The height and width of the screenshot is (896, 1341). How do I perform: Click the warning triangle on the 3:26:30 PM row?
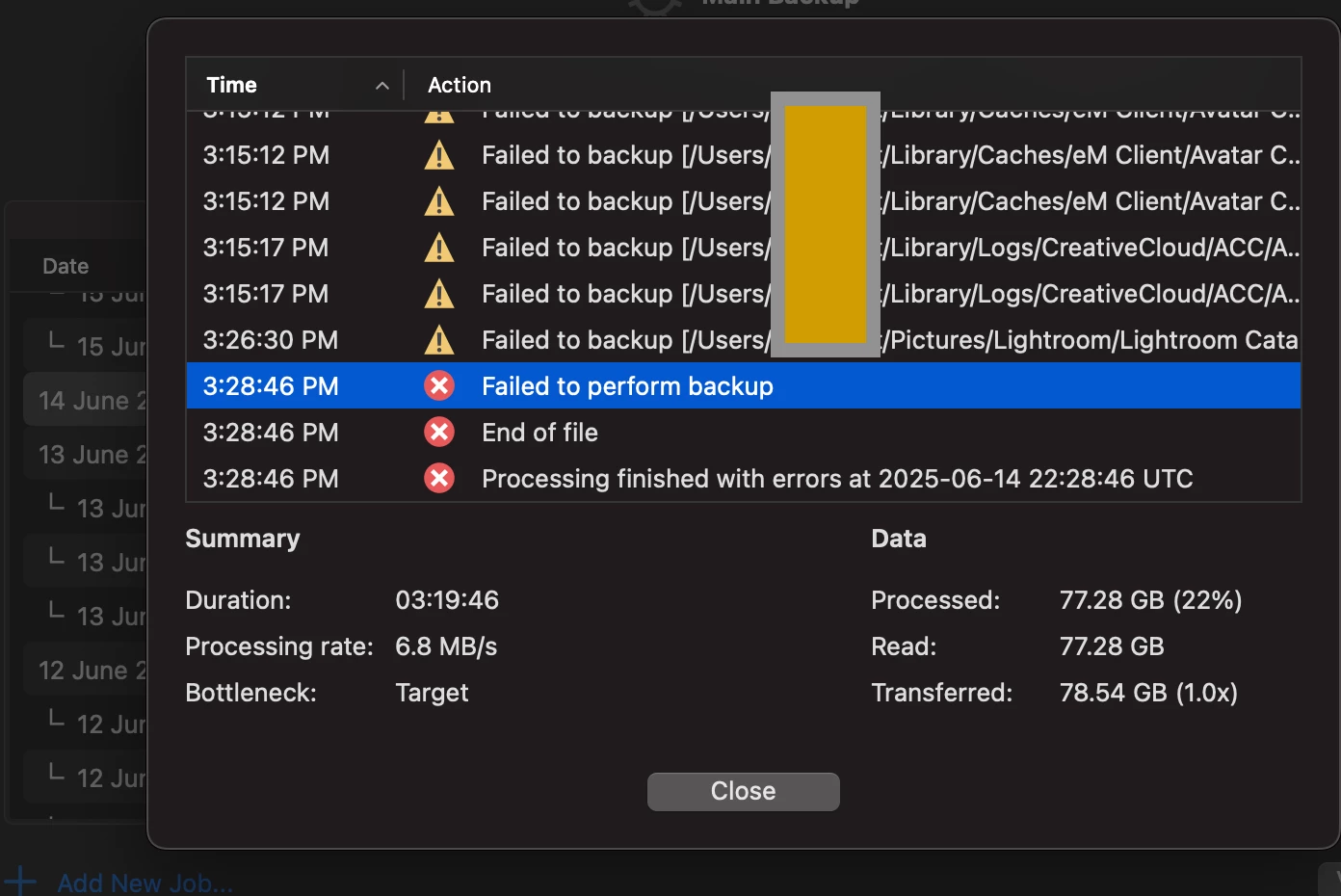click(x=439, y=340)
